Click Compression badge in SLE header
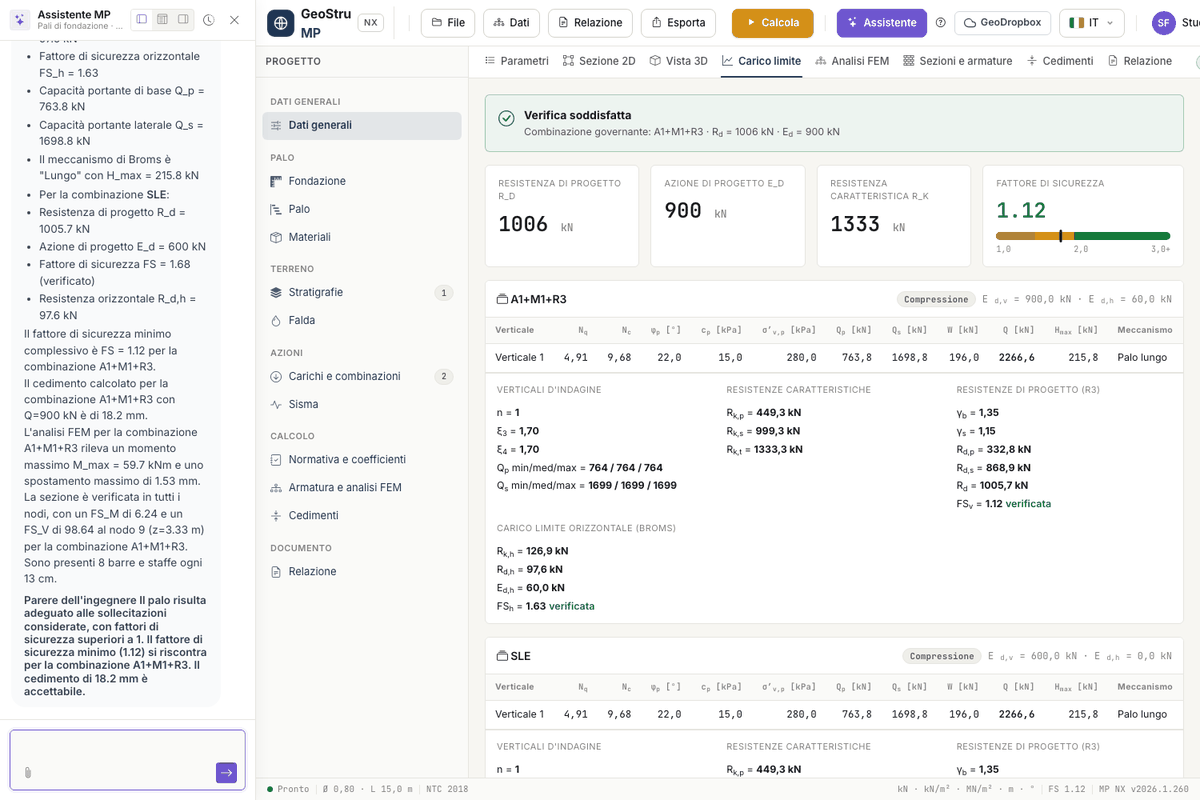The height and width of the screenshot is (800, 1200). pos(942,656)
